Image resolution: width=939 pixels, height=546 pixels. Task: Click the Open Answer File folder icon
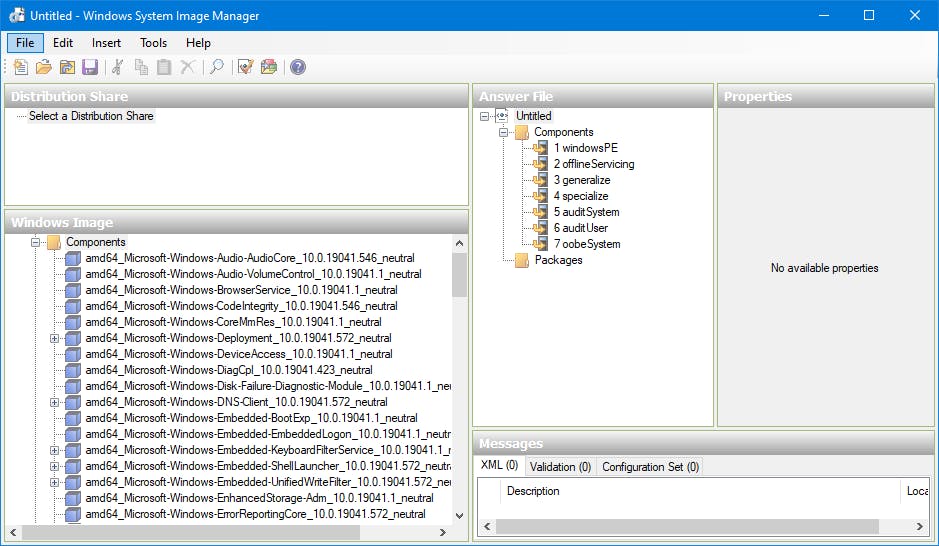click(x=43, y=67)
